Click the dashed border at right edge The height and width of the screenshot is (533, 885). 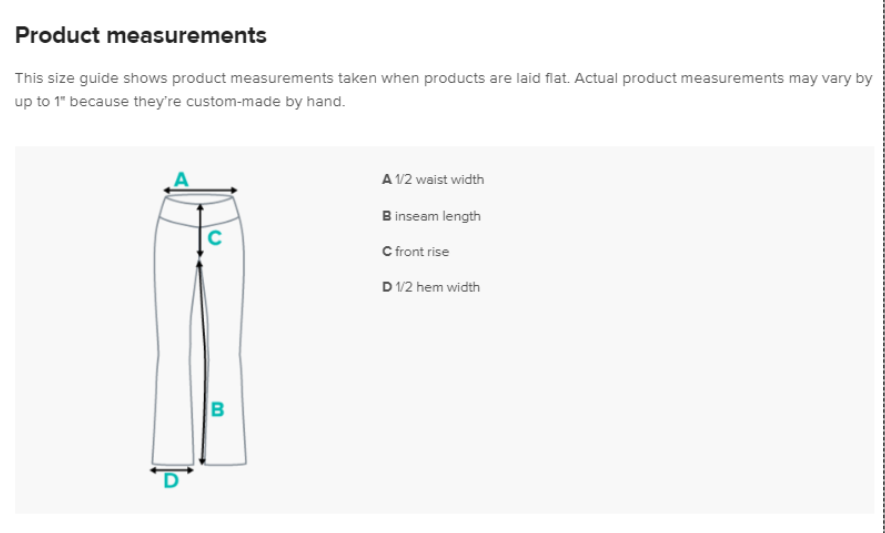[883, 266]
